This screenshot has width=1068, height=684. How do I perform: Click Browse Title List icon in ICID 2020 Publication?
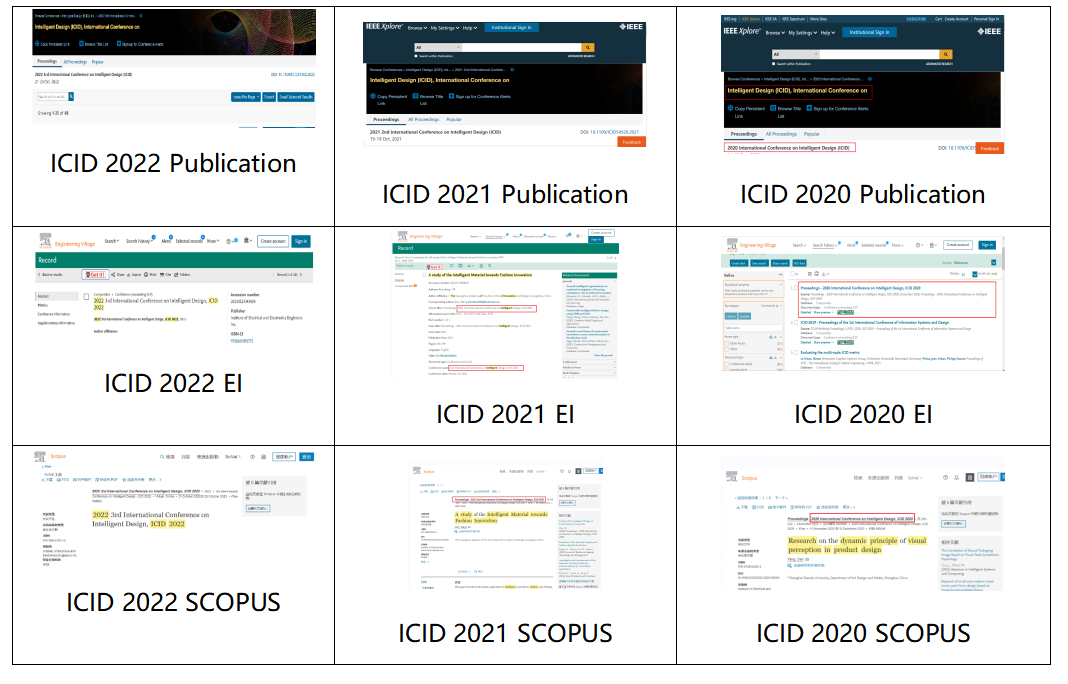click(773, 108)
